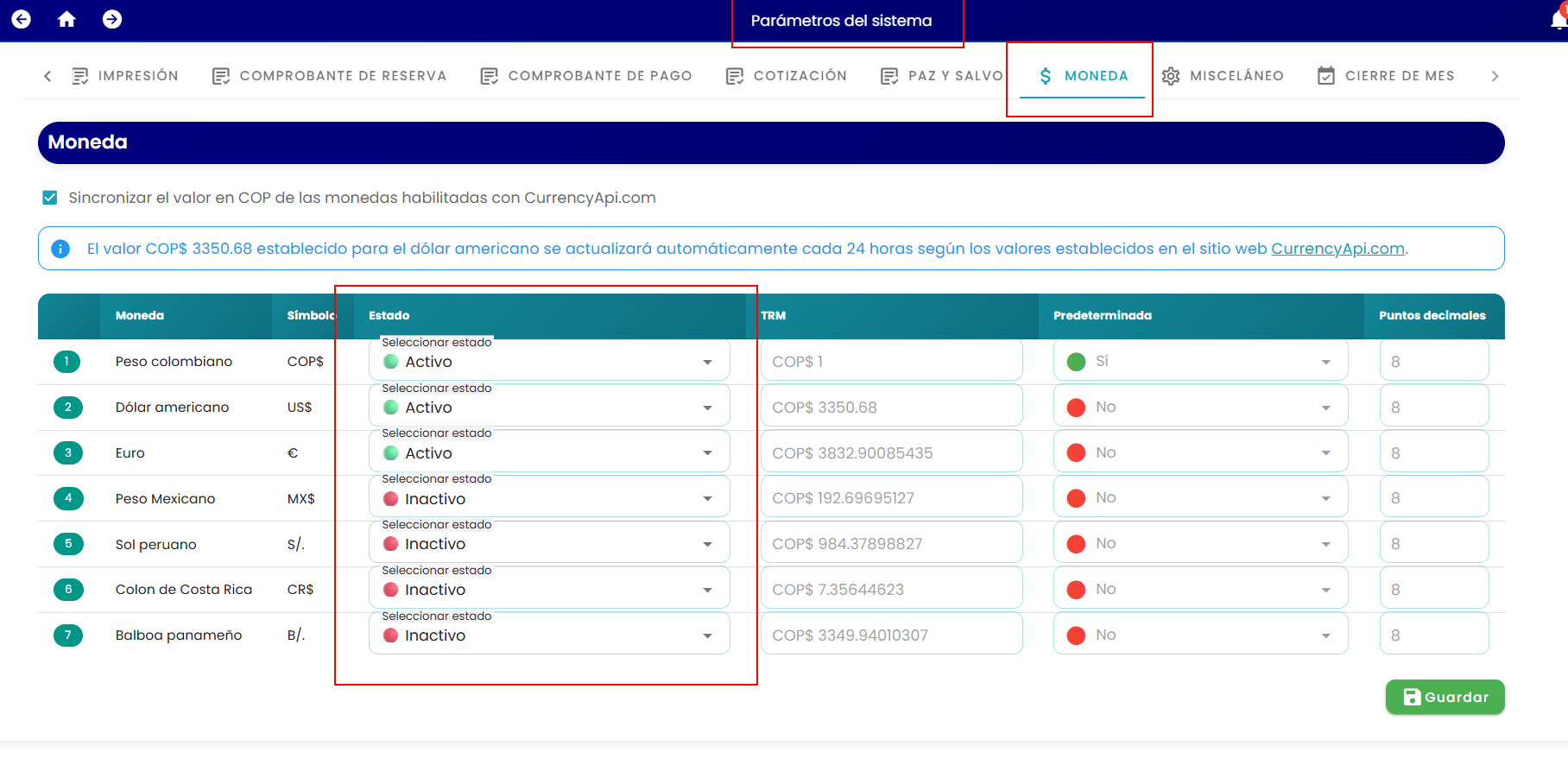Viewport: 1568px width, 765px height.
Task: Go to the home icon
Action: click(66, 19)
